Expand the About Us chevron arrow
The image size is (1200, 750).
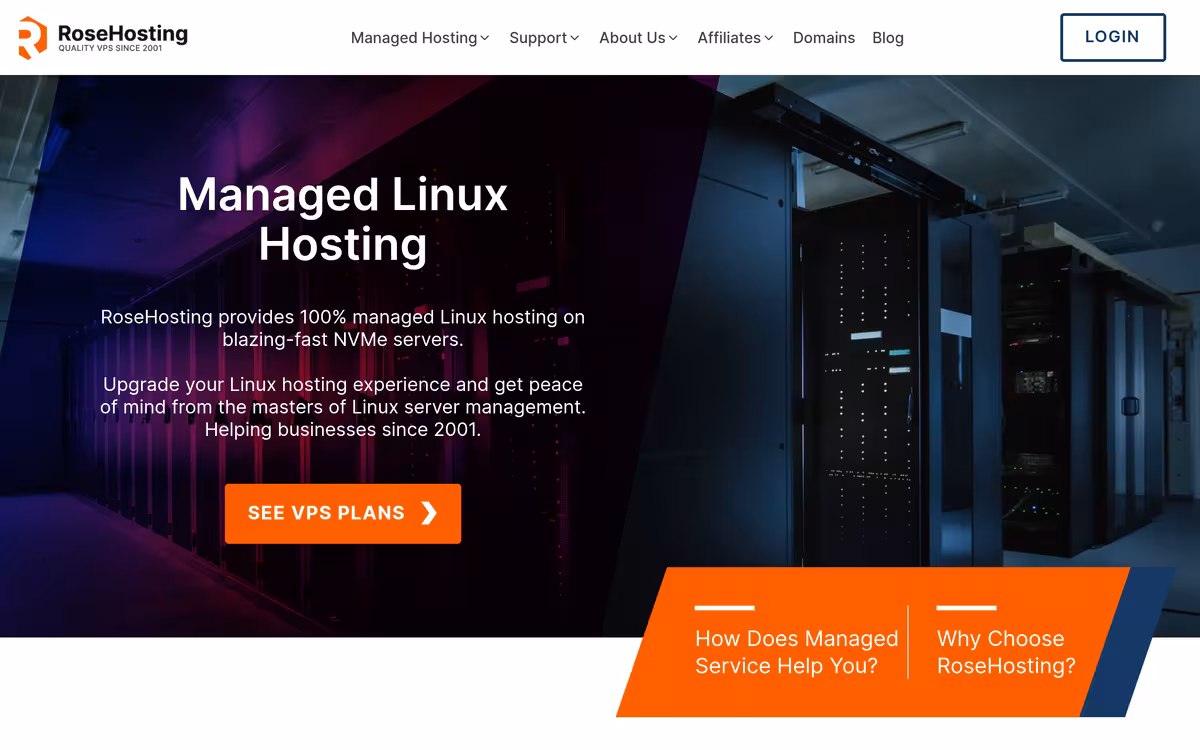tap(673, 38)
